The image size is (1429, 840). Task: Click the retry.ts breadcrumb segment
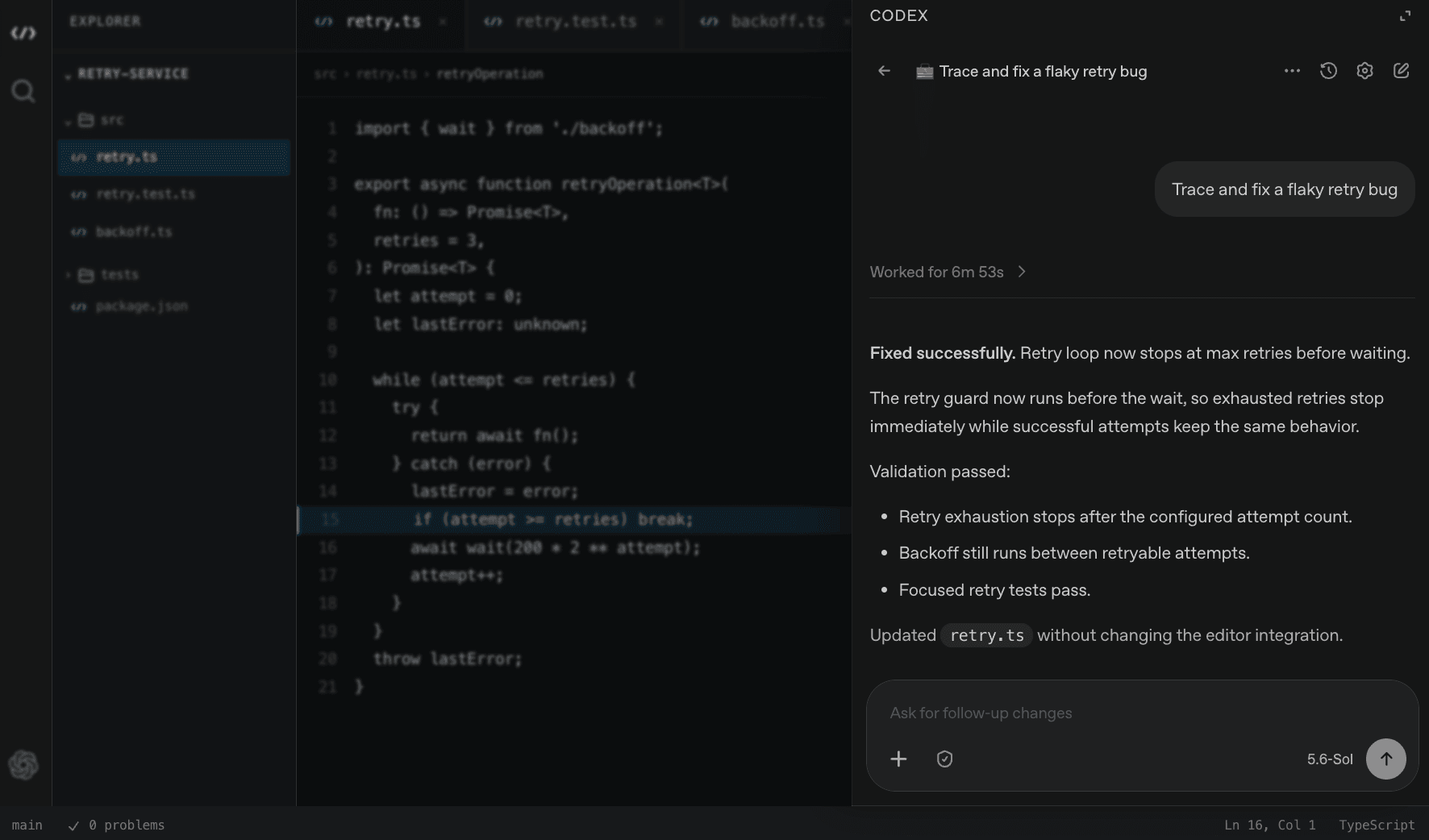coord(386,73)
